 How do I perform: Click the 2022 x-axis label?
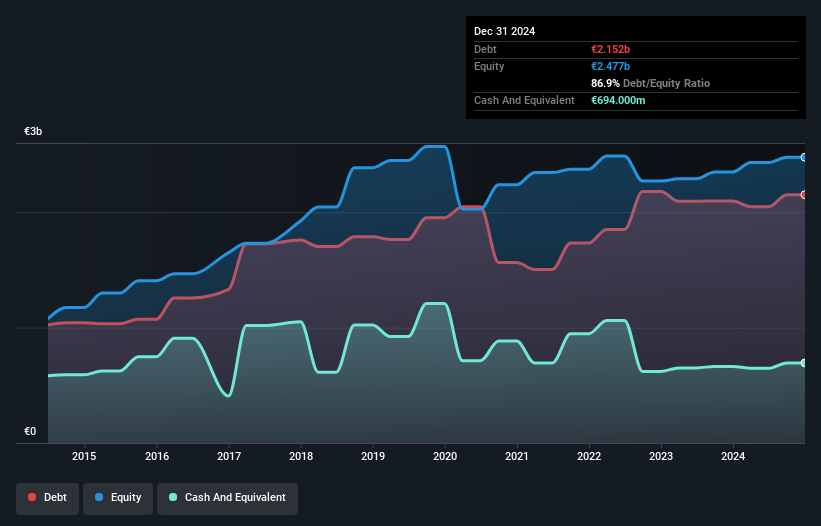(589, 456)
